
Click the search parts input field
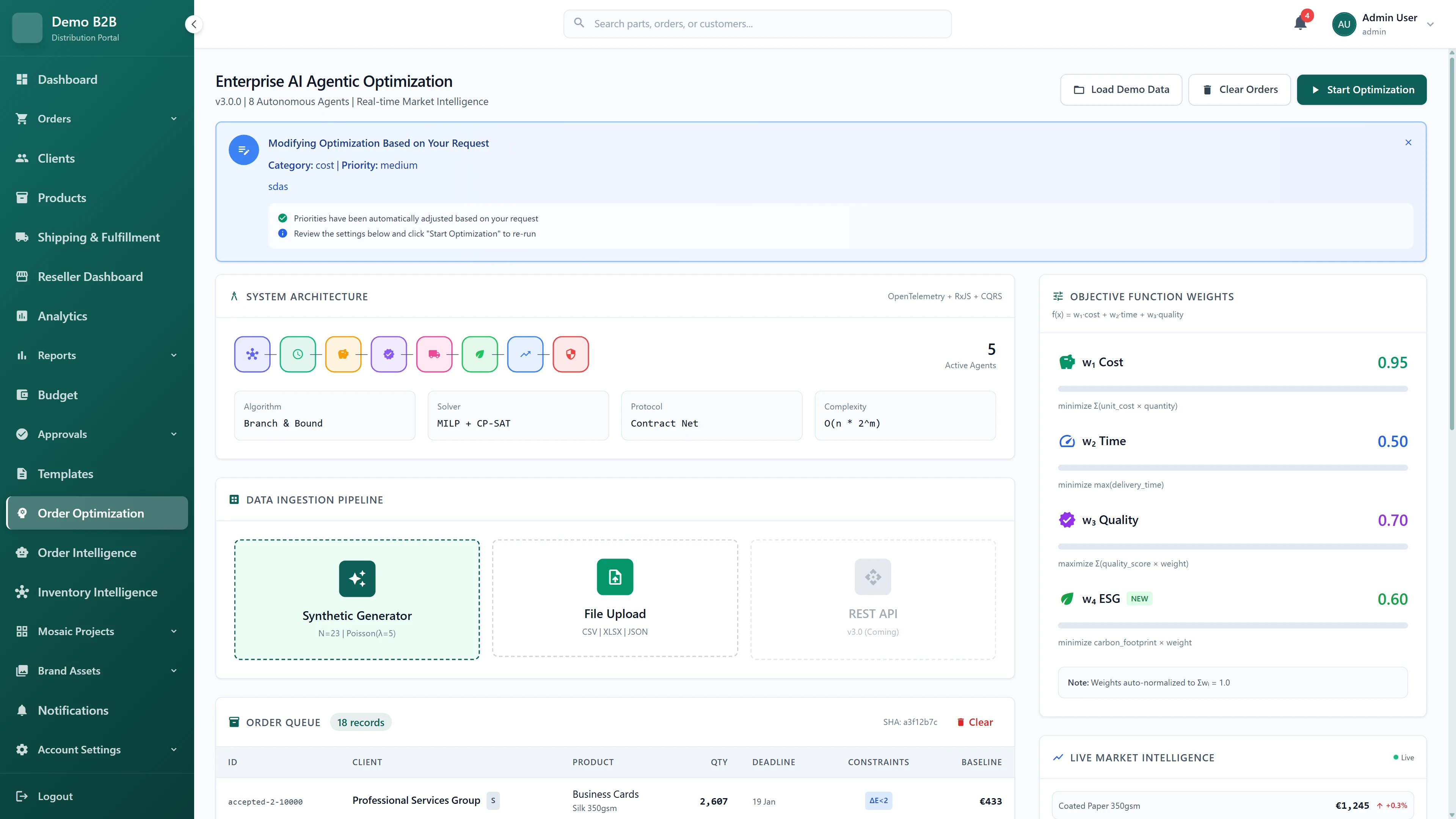[758, 24]
